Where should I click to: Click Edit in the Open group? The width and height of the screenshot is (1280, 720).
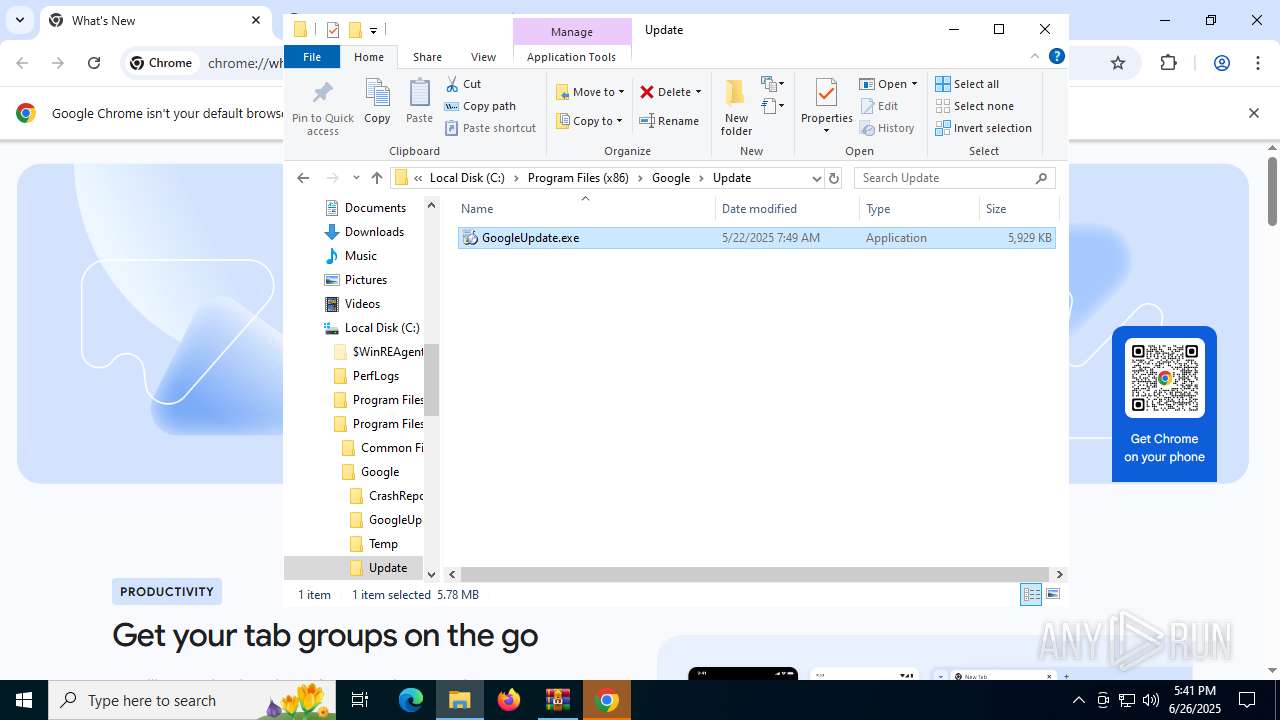click(878, 106)
